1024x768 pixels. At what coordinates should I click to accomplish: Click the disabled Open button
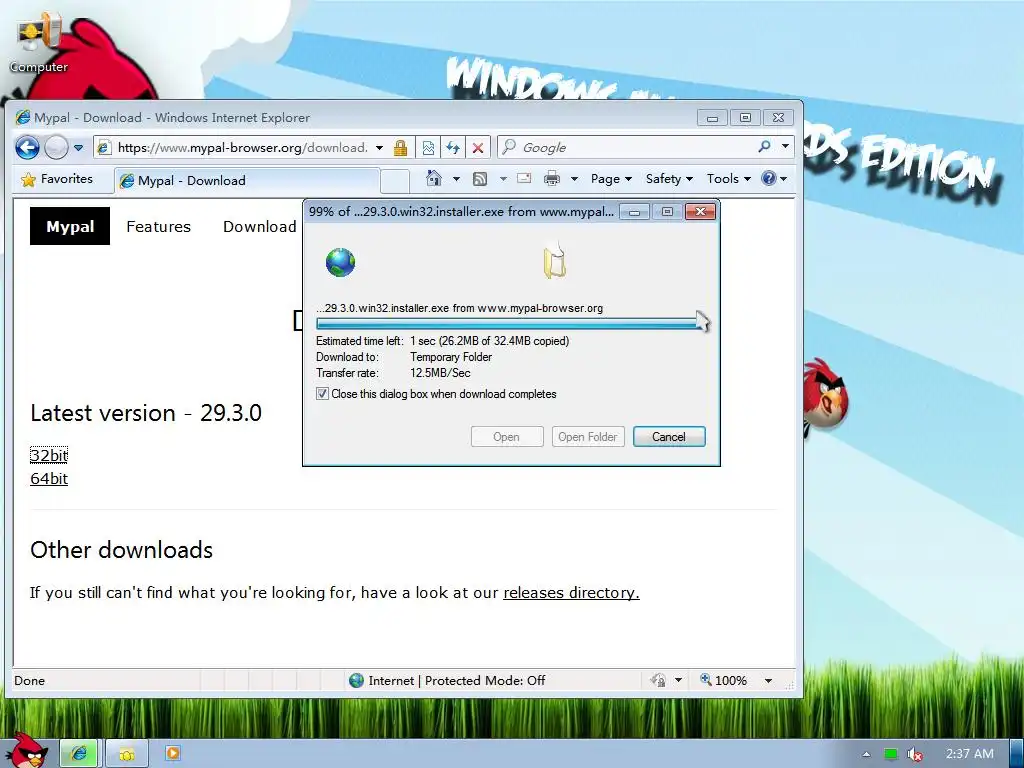(x=507, y=437)
